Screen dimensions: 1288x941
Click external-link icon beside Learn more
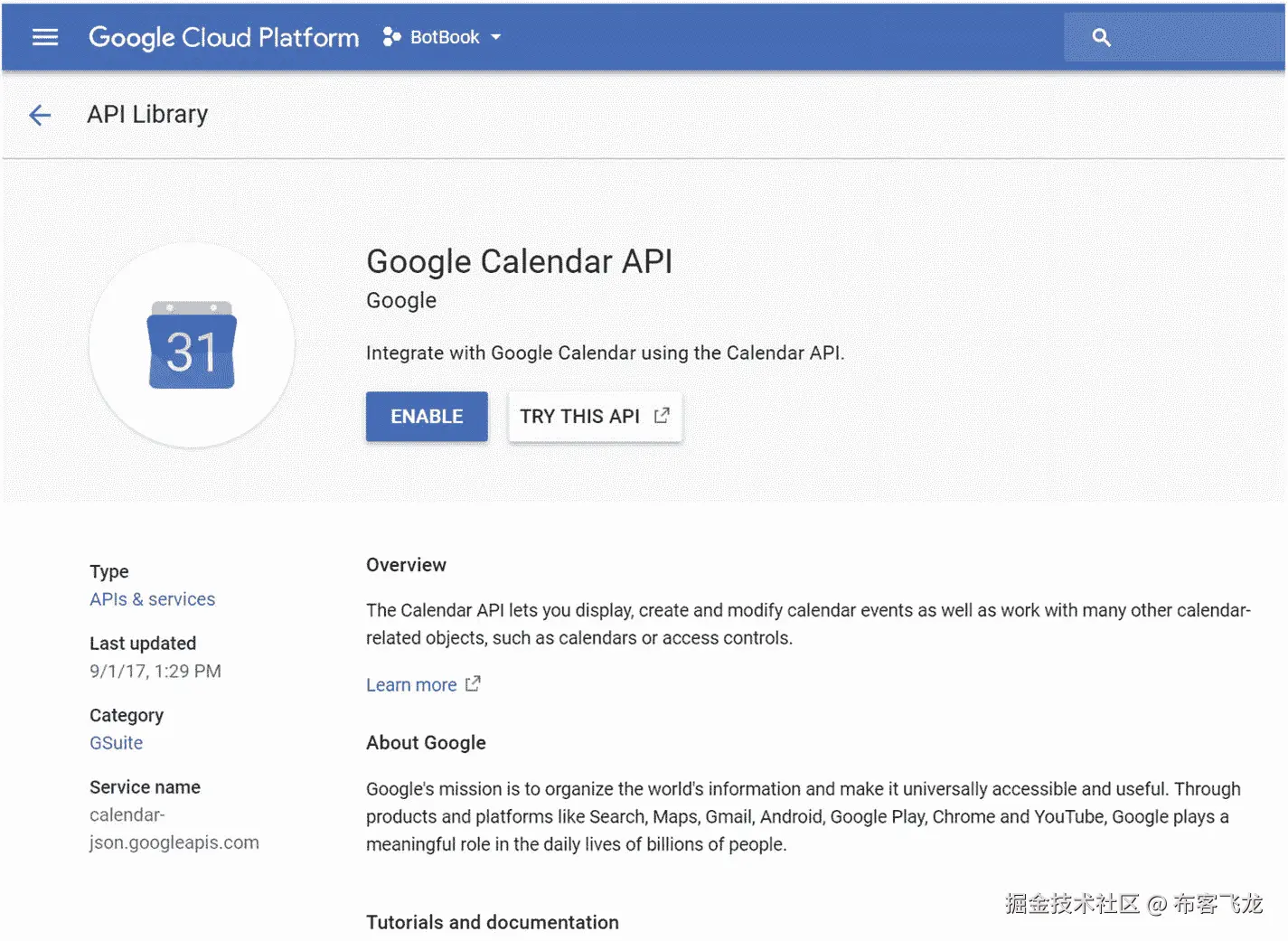(473, 684)
